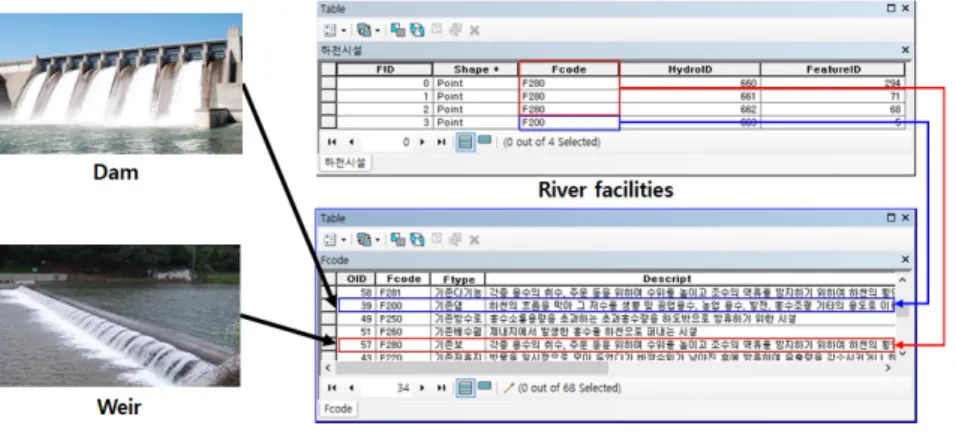Toggle Show all records in upper table
Screen dimensions: 956x432
click(465, 143)
